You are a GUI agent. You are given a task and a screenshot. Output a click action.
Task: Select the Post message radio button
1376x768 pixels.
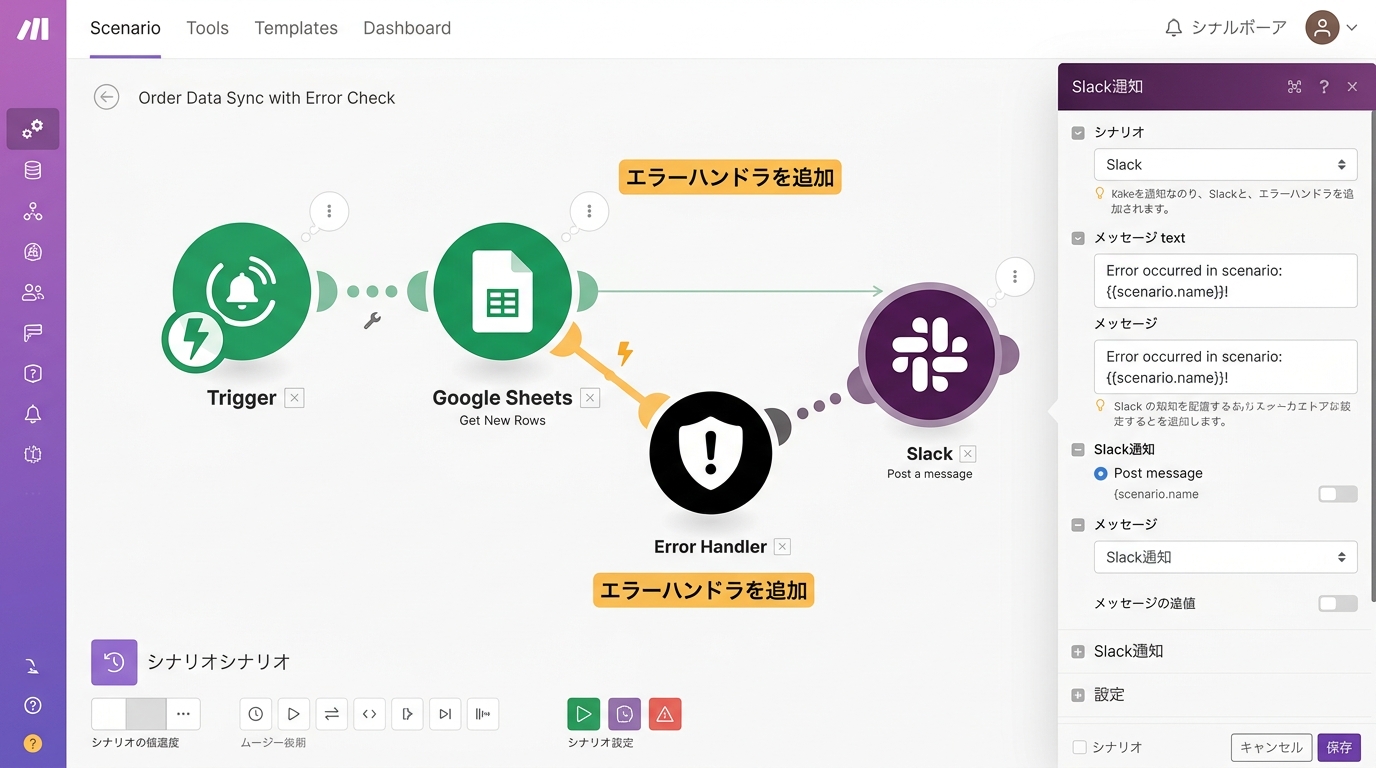coord(1101,473)
